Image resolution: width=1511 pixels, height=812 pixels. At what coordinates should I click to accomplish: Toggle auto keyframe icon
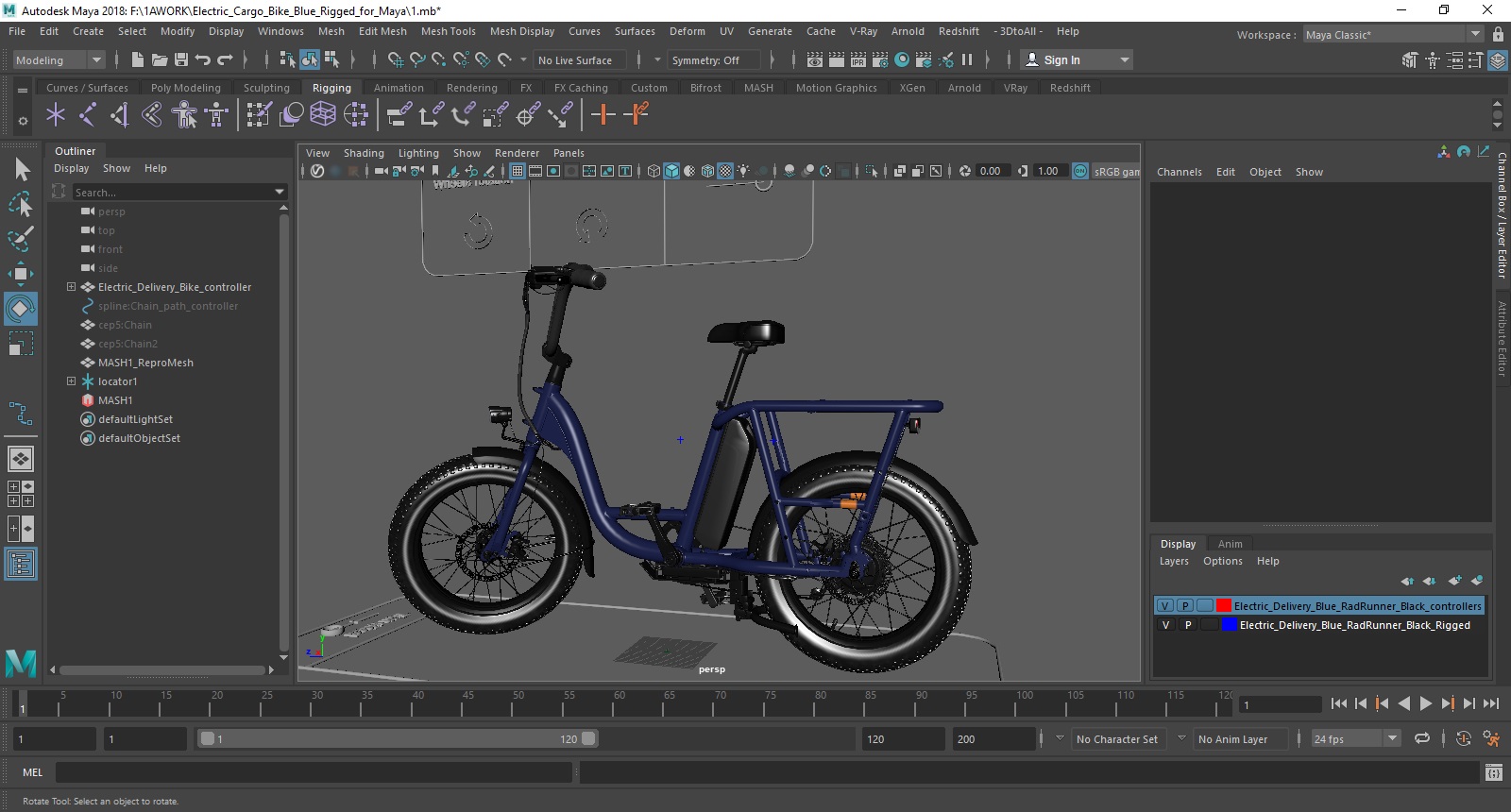click(x=1464, y=739)
